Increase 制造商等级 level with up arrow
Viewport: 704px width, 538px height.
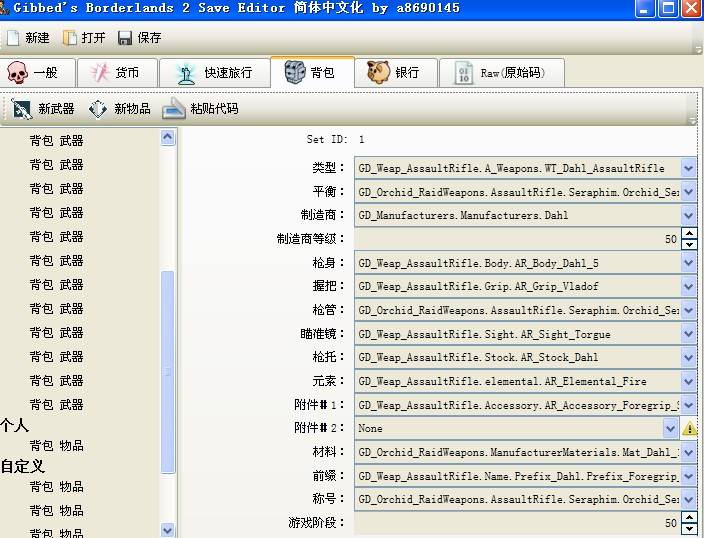coord(689,234)
